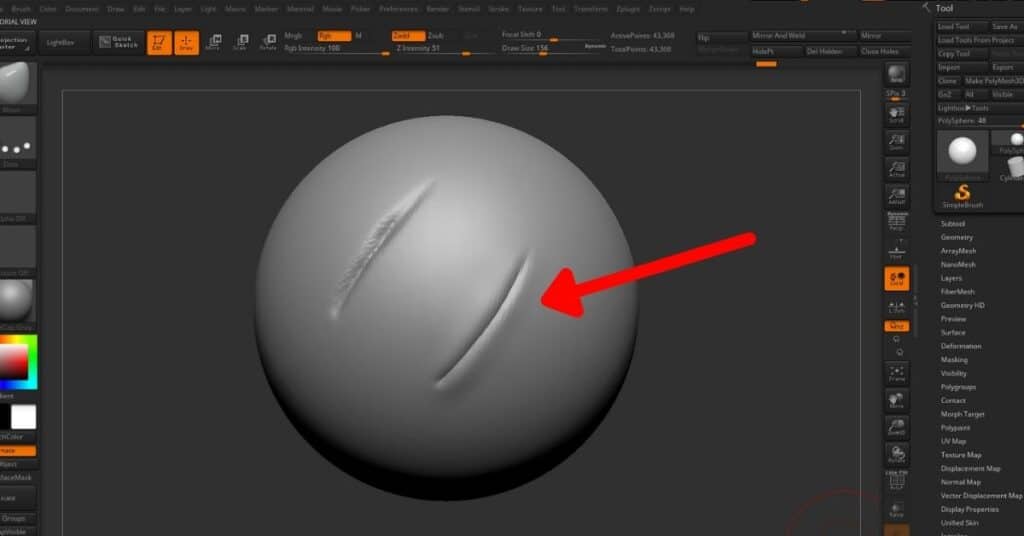Image resolution: width=1024 pixels, height=536 pixels.
Task: Click the Mirror button
Action: (885, 36)
